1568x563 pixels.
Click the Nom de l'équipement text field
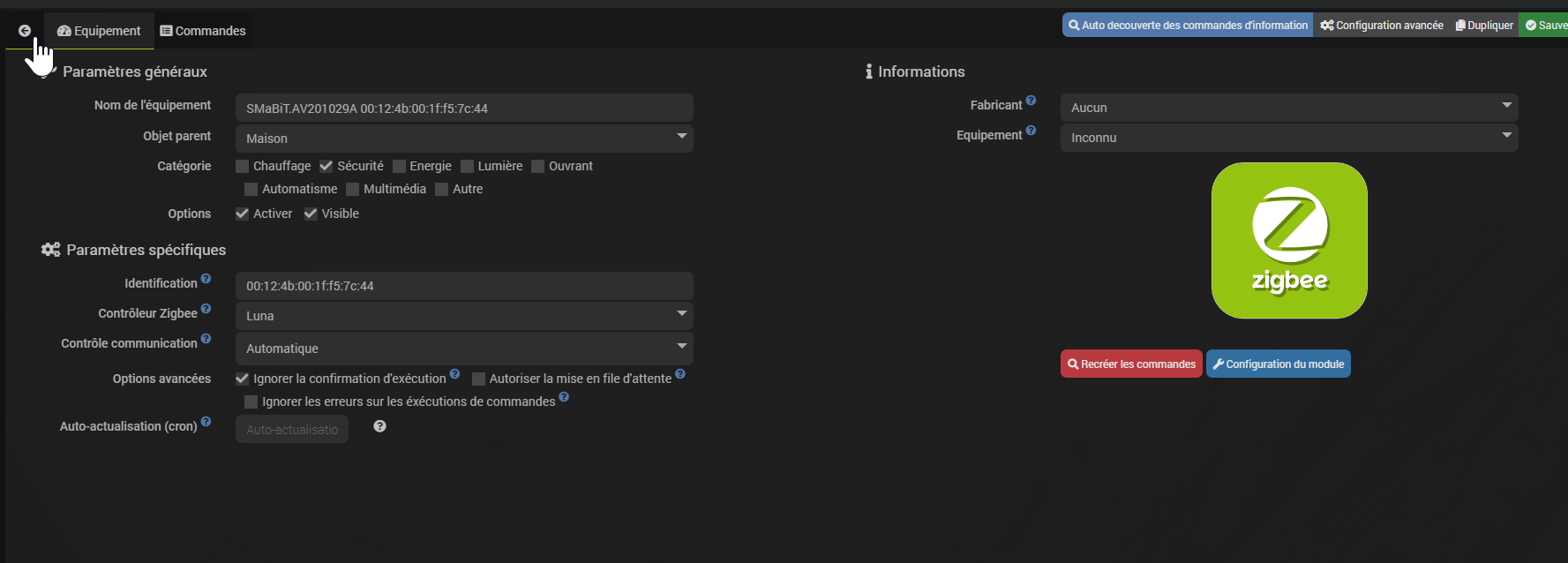[464, 109]
